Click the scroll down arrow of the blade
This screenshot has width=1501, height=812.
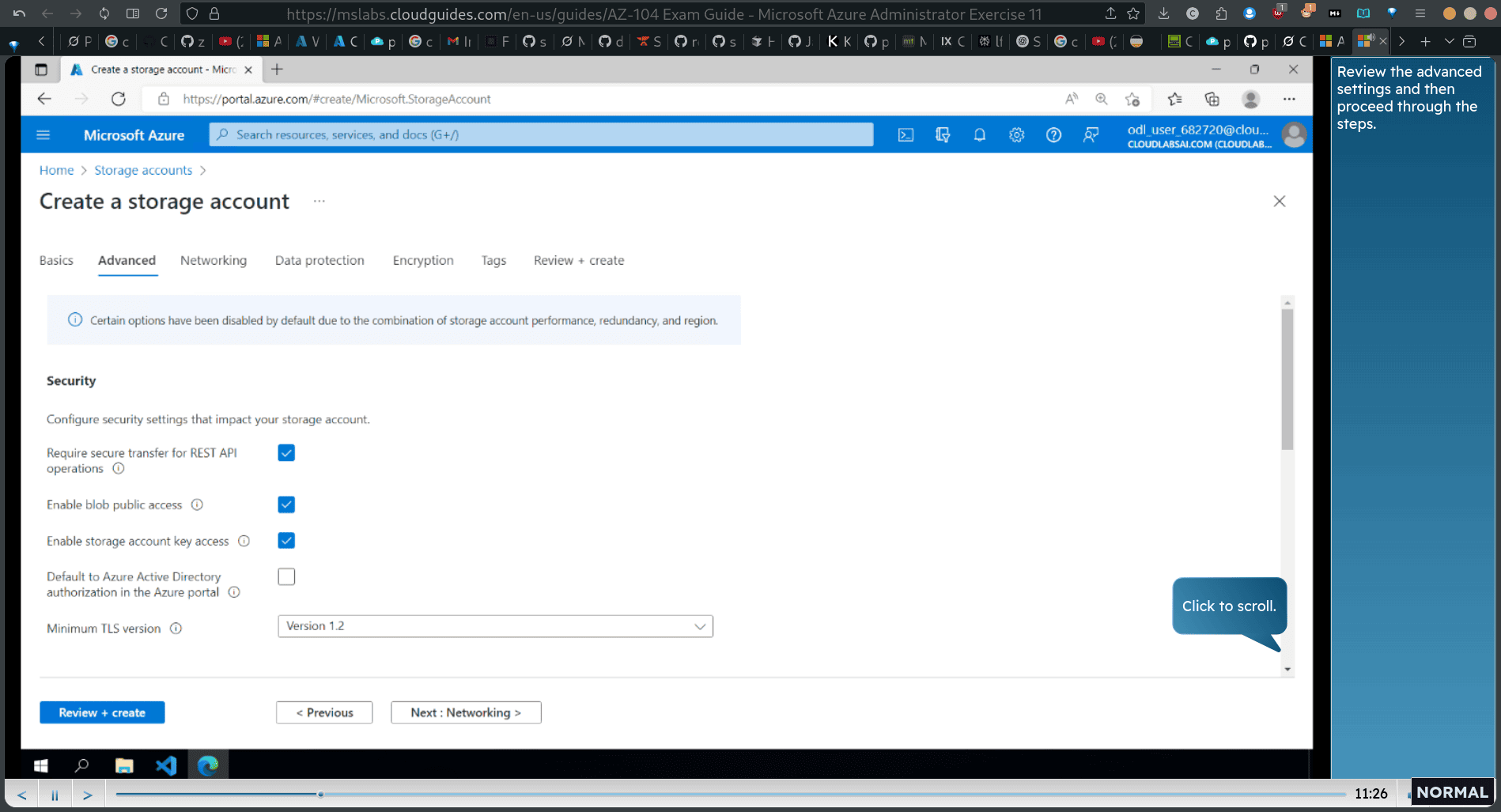point(1287,669)
